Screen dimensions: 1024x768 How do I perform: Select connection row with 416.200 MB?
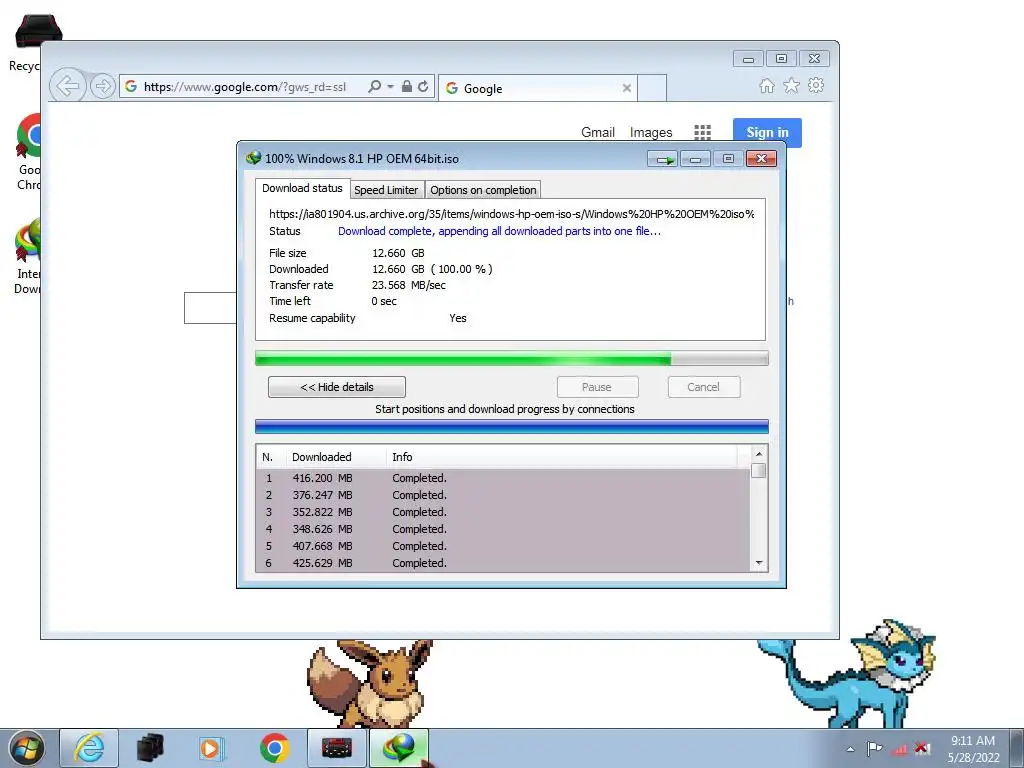504,478
